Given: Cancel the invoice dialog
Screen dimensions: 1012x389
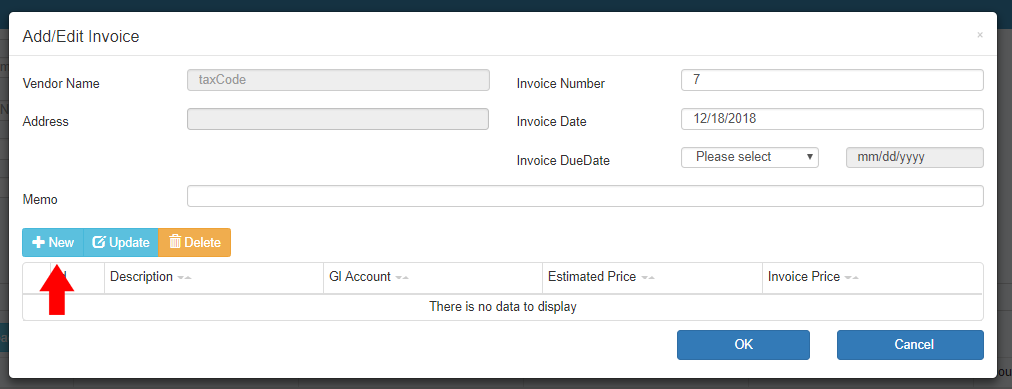Looking at the screenshot, I should click(x=910, y=344).
